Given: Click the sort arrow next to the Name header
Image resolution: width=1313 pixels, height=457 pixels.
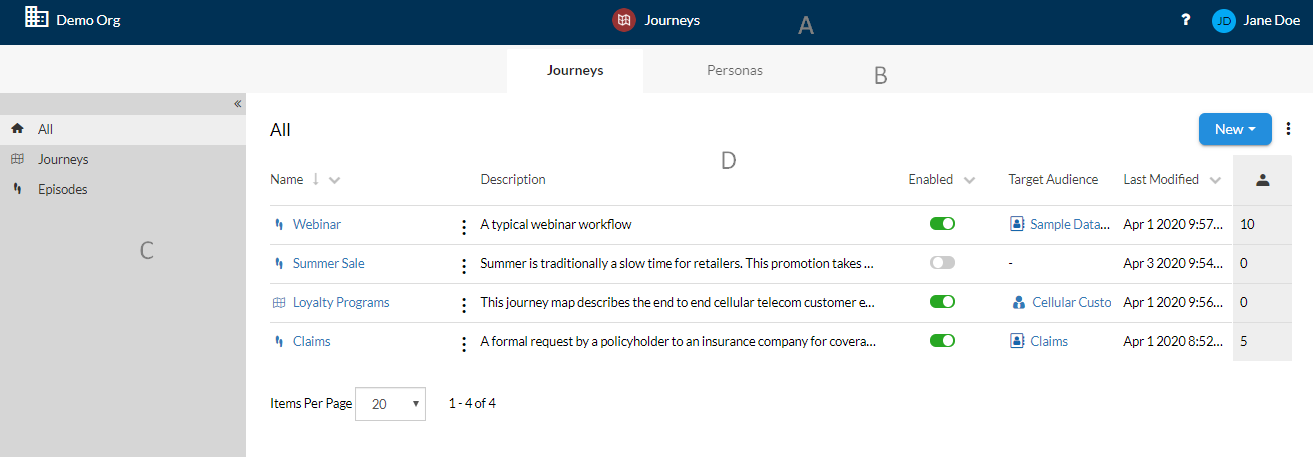Looking at the screenshot, I should 315,180.
